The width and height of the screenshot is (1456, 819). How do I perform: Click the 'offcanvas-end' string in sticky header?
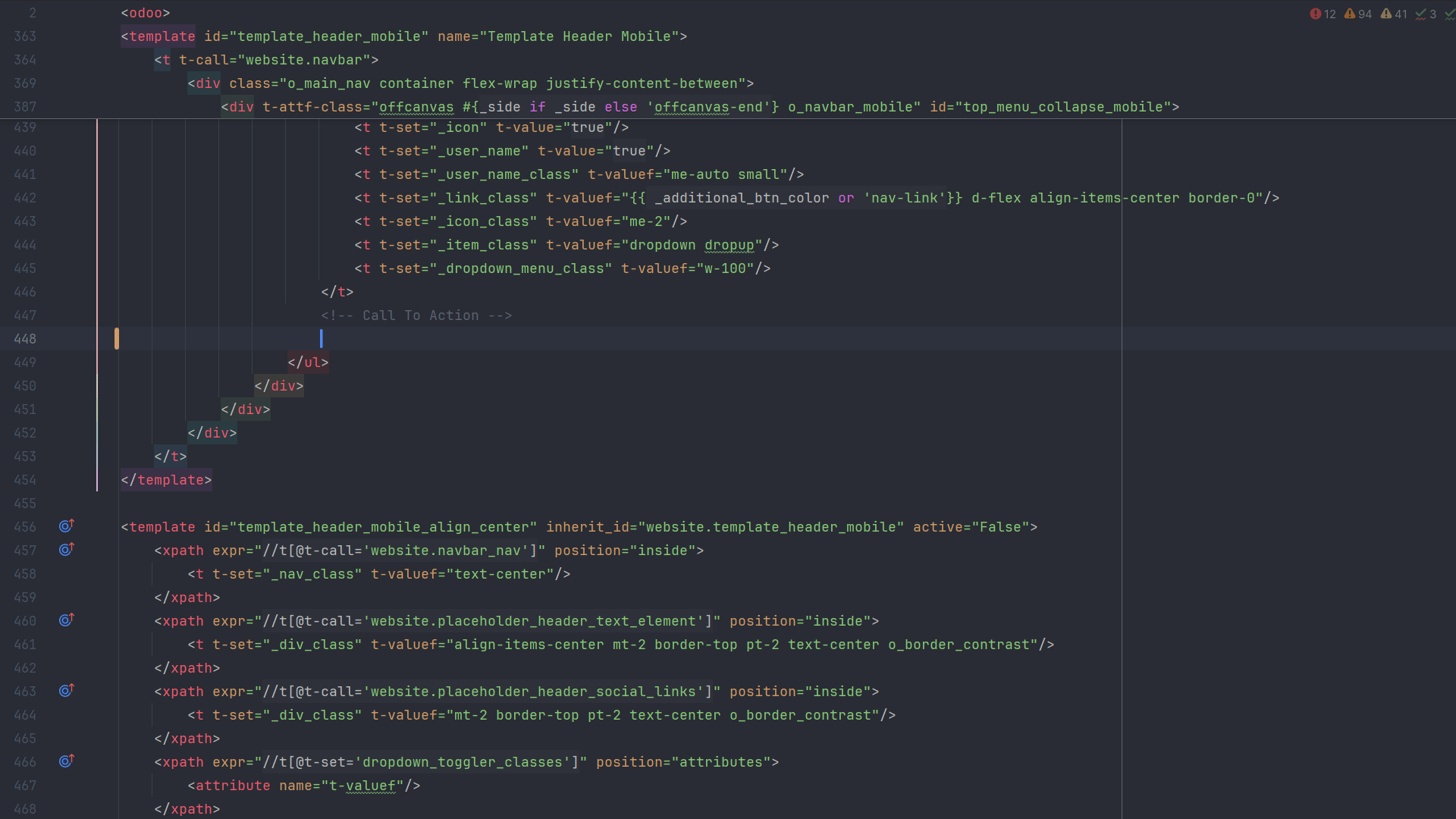tap(708, 107)
